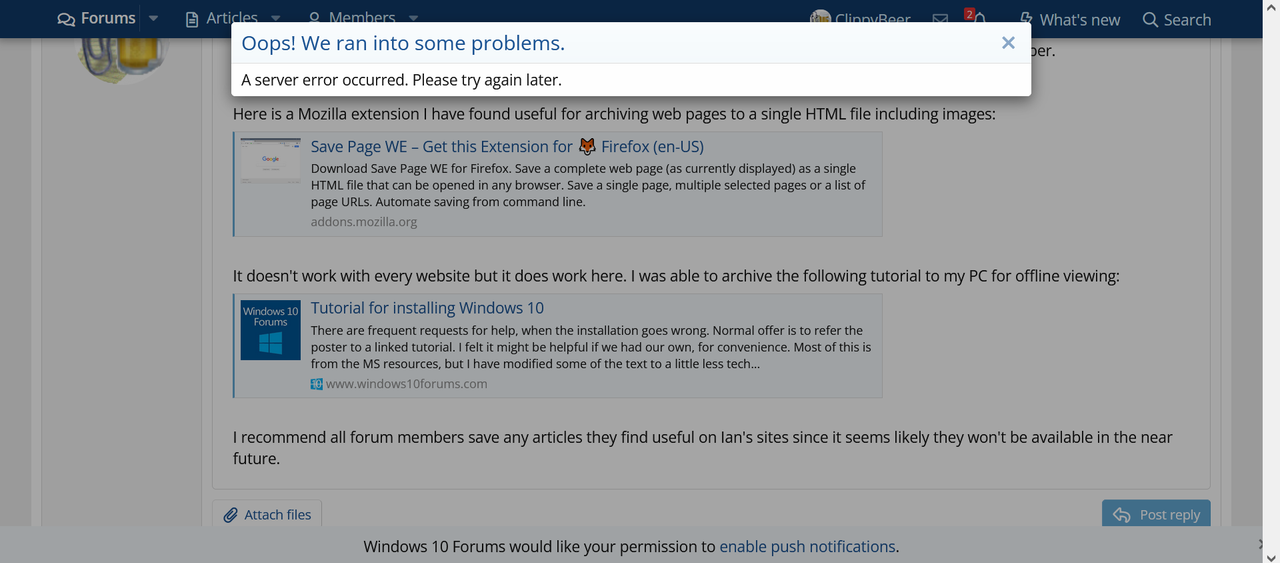The width and height of the screenshot is (1280, 563).
Task: Click the Search magnifier icon
Action: pyautogui.click(x=1150, y=19)
